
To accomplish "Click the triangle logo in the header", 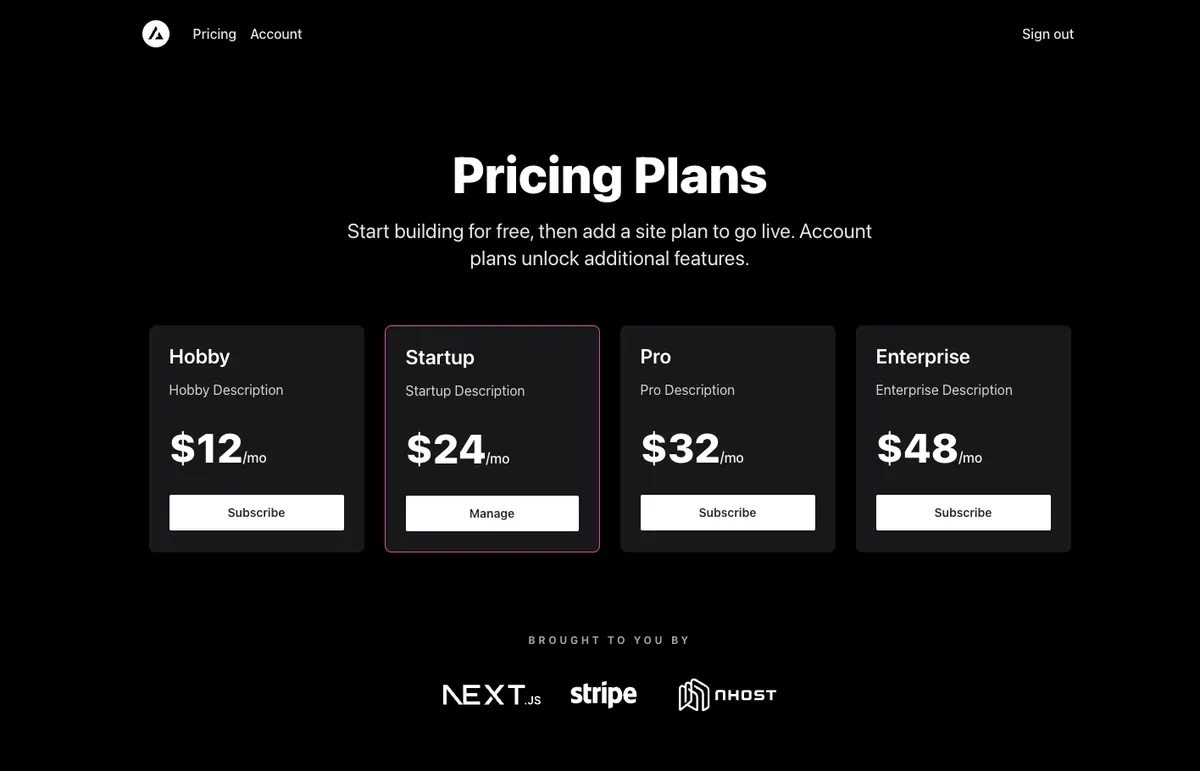I will click(156, 34).
